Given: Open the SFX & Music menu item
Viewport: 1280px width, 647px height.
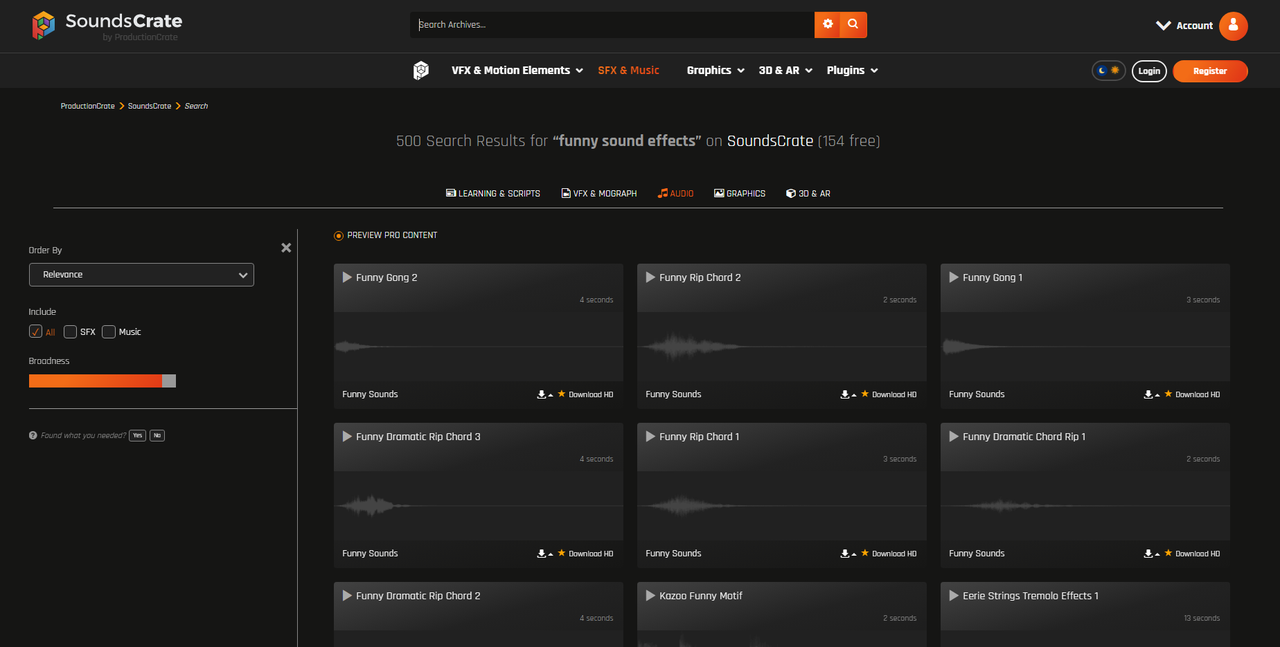Looking at the screenshot, I should pos(629,70).
